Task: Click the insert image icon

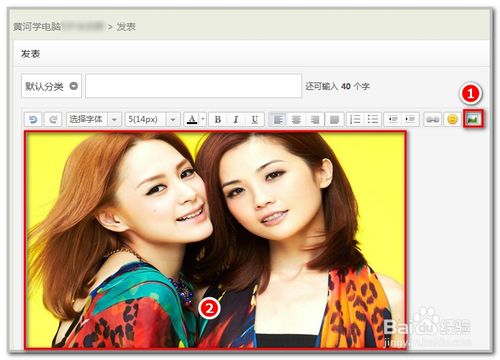Action: click(x=473, y=119)
